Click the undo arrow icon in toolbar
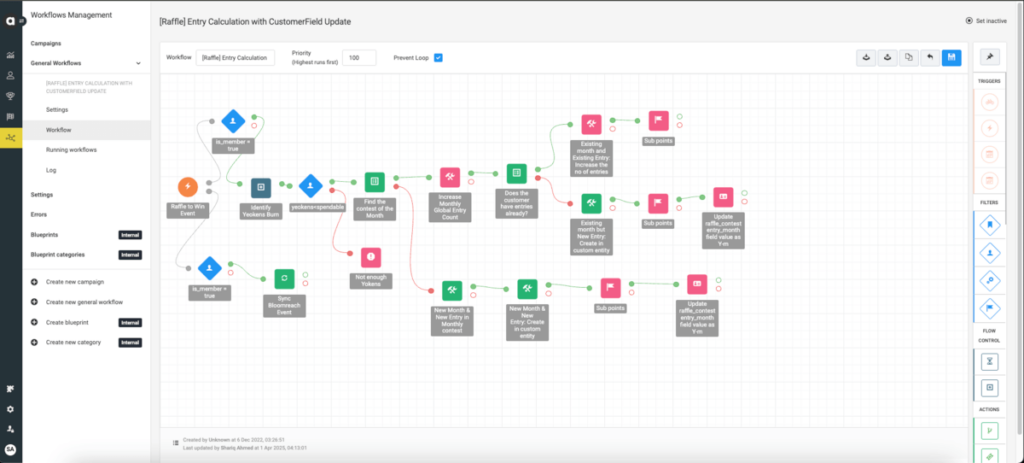This screenshot has height=463, width=1024. (x=930, y=57)
